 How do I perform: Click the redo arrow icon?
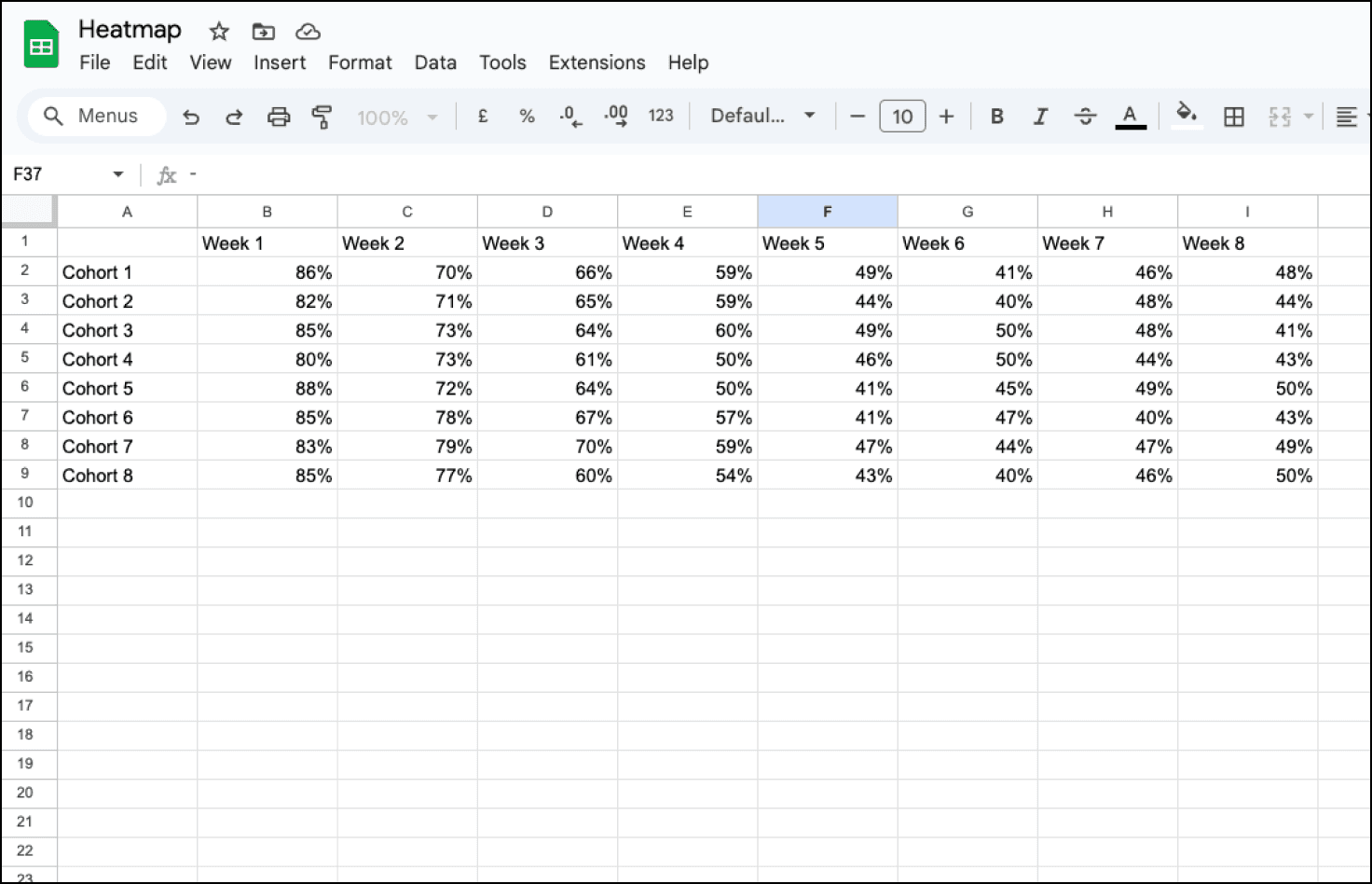234,117
